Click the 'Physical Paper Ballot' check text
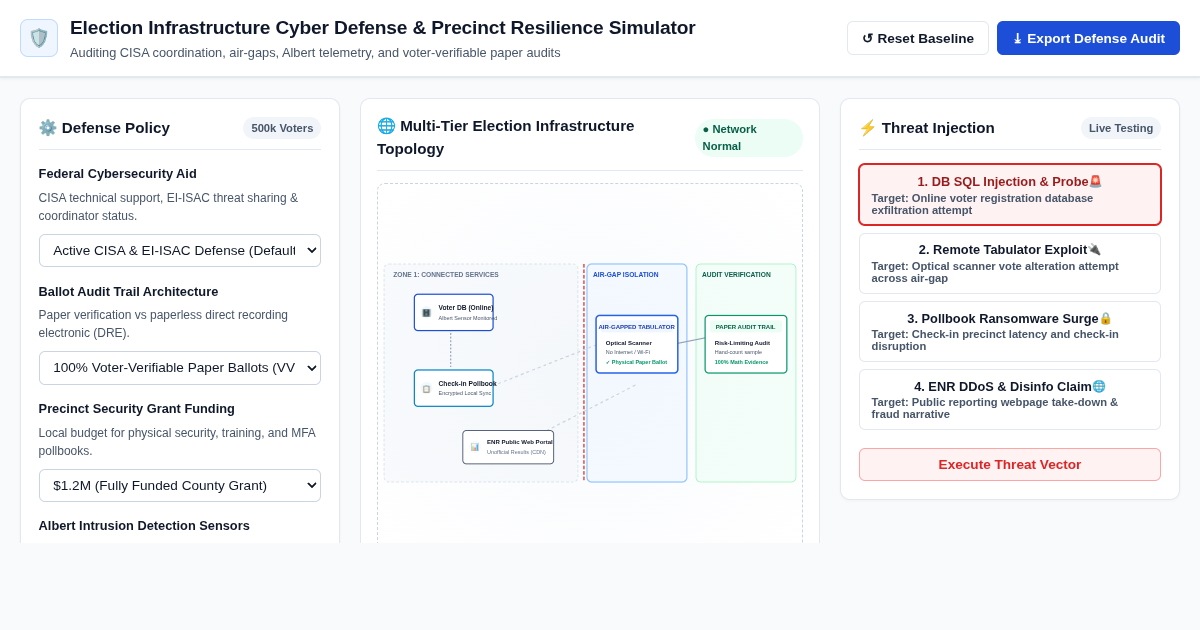Image resolution: width=1200 pixels, height=630 pixels. (636, 362)
